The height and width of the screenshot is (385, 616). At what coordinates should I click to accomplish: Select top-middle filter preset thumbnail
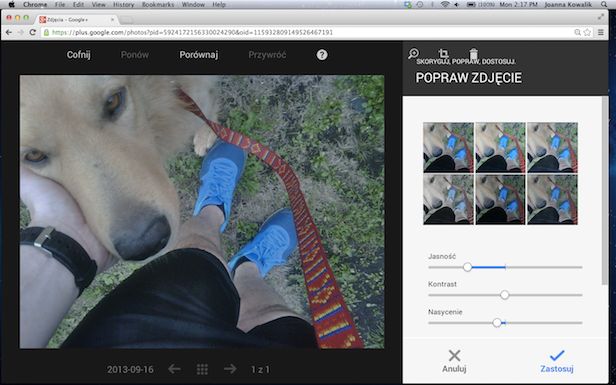coord(500,148)
